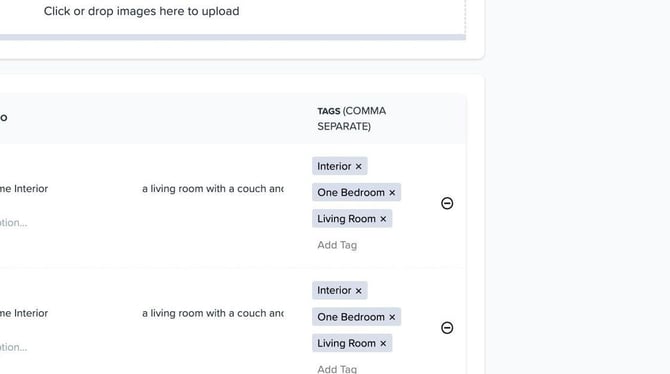The height and width of the screenshot is (374, 670).
Task: Remove Interior tag in first row
Action: (x=359, y=166)
